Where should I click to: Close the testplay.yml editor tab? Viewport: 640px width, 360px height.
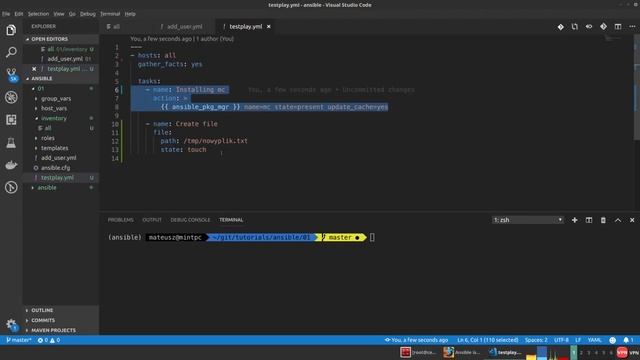(269, 27)
